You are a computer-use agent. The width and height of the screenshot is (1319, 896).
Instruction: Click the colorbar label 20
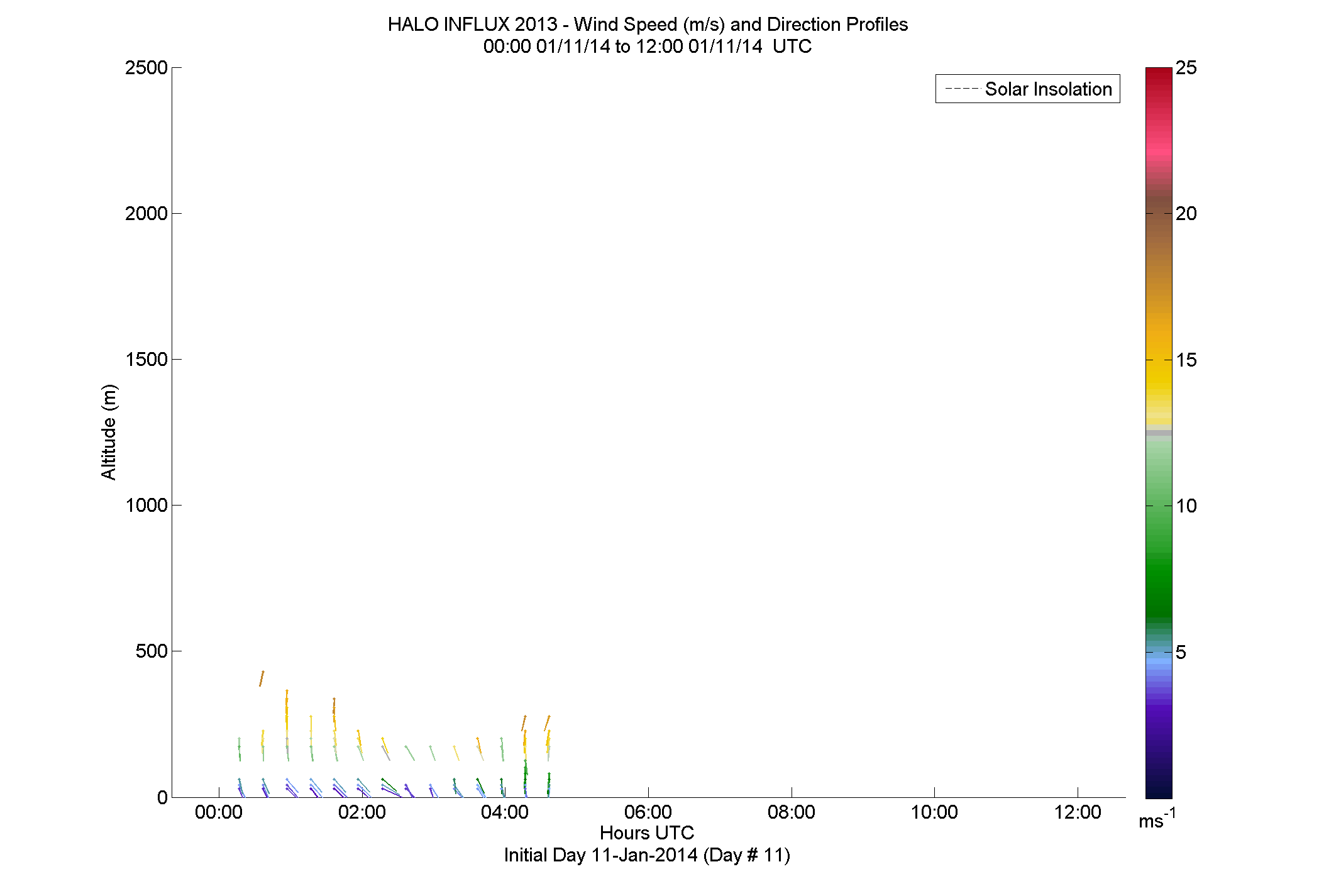[1186, 214]
